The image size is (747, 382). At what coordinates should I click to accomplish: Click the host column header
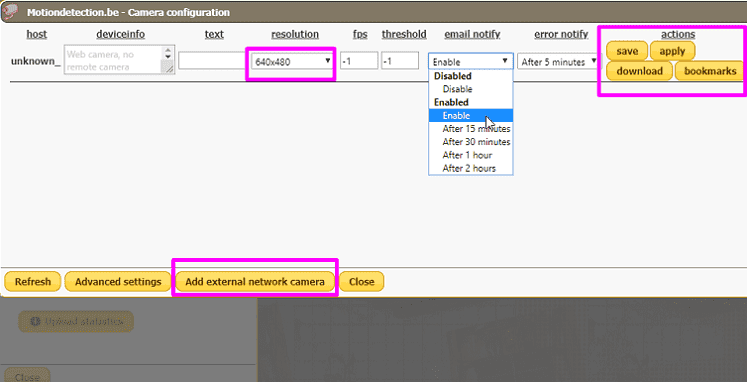click(x=37, y=34)
